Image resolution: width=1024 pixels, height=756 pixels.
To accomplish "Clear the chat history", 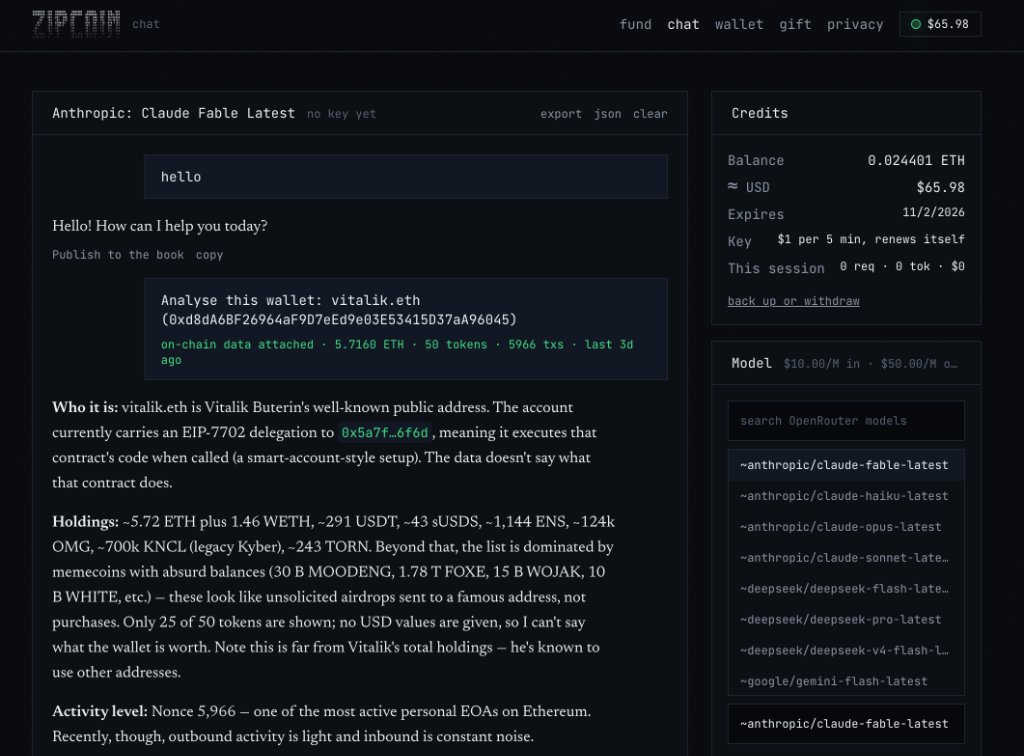I will pyautogui.click(x=650, y=114).
